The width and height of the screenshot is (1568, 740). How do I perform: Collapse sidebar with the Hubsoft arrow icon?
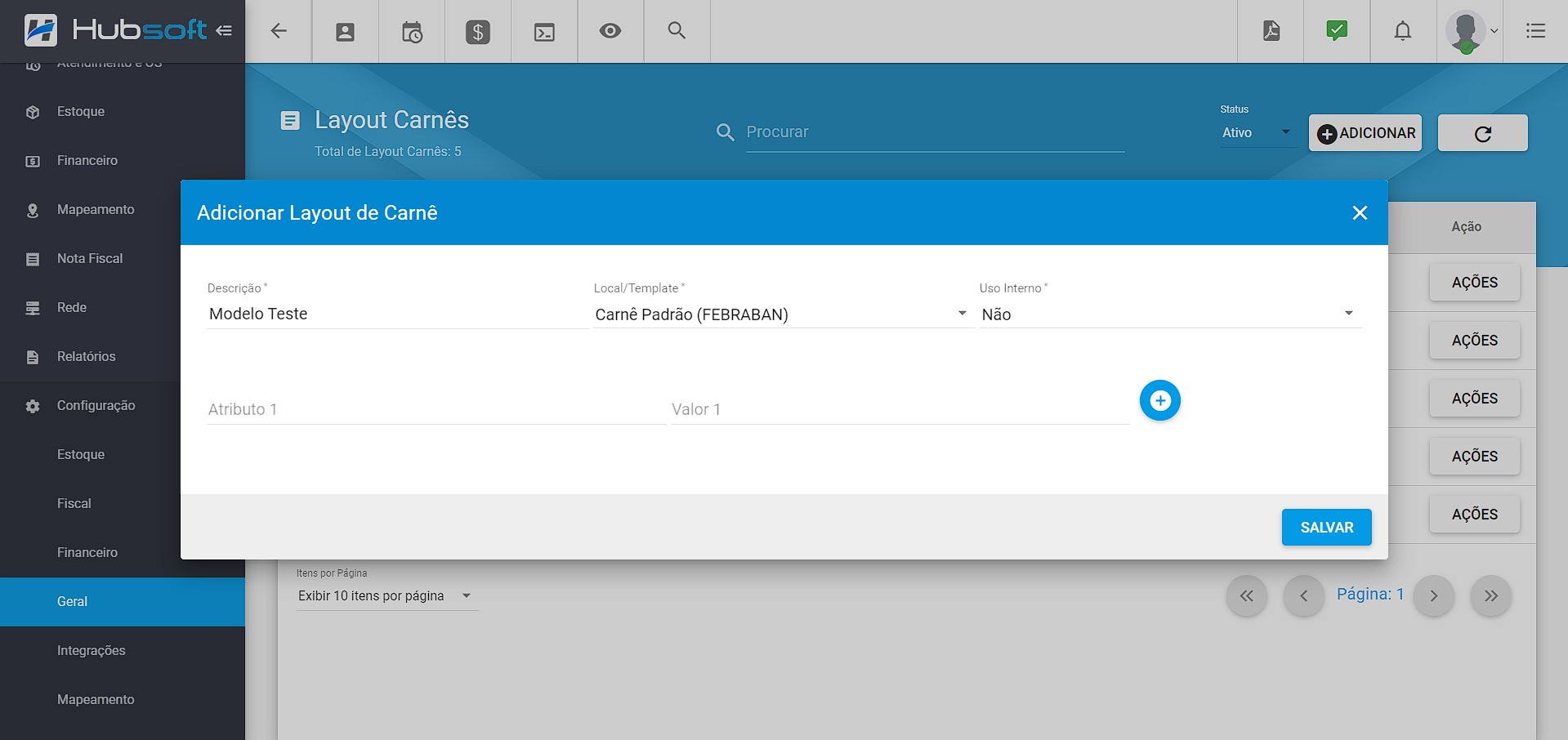[x=224, y=30]
